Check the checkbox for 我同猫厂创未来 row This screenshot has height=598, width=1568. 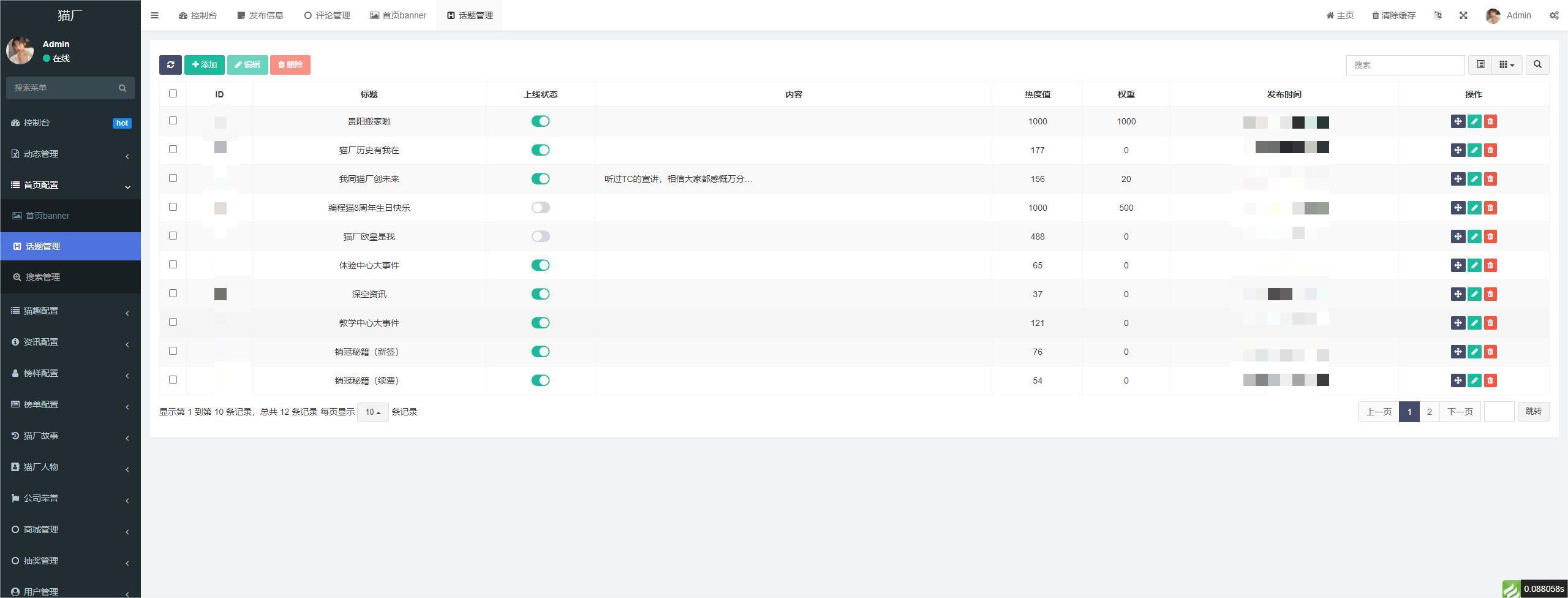point(173,178)
